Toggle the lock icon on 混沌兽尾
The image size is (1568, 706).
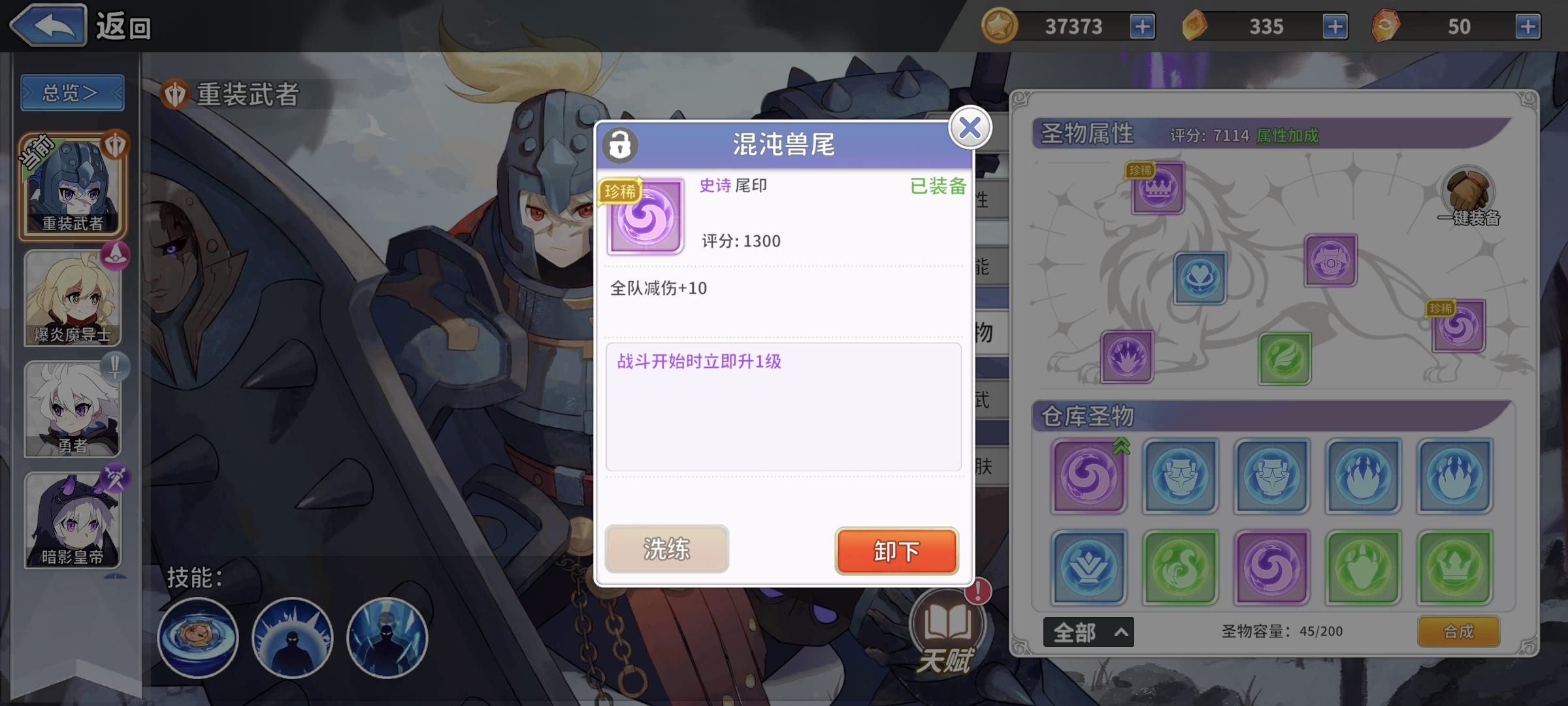[x=619, y=144]
